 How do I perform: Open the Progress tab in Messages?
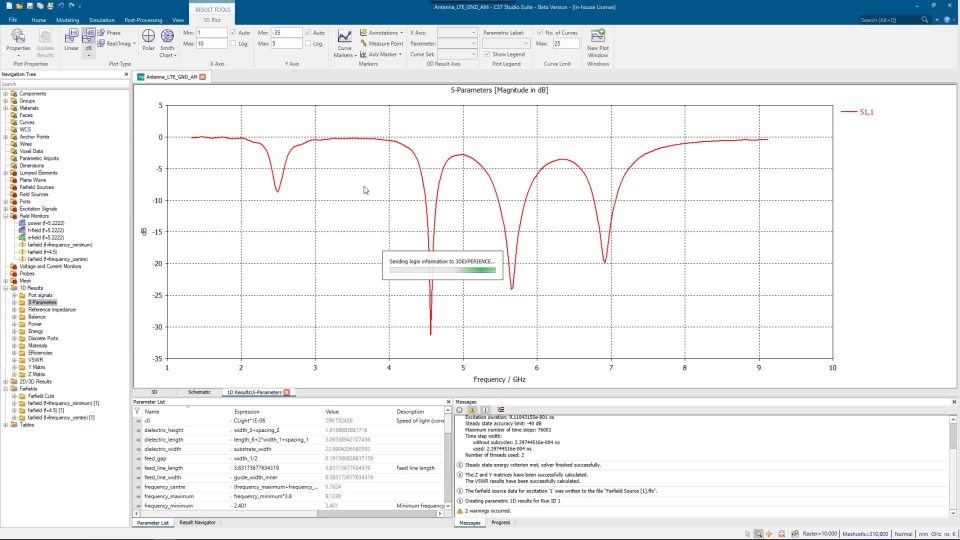500,523
